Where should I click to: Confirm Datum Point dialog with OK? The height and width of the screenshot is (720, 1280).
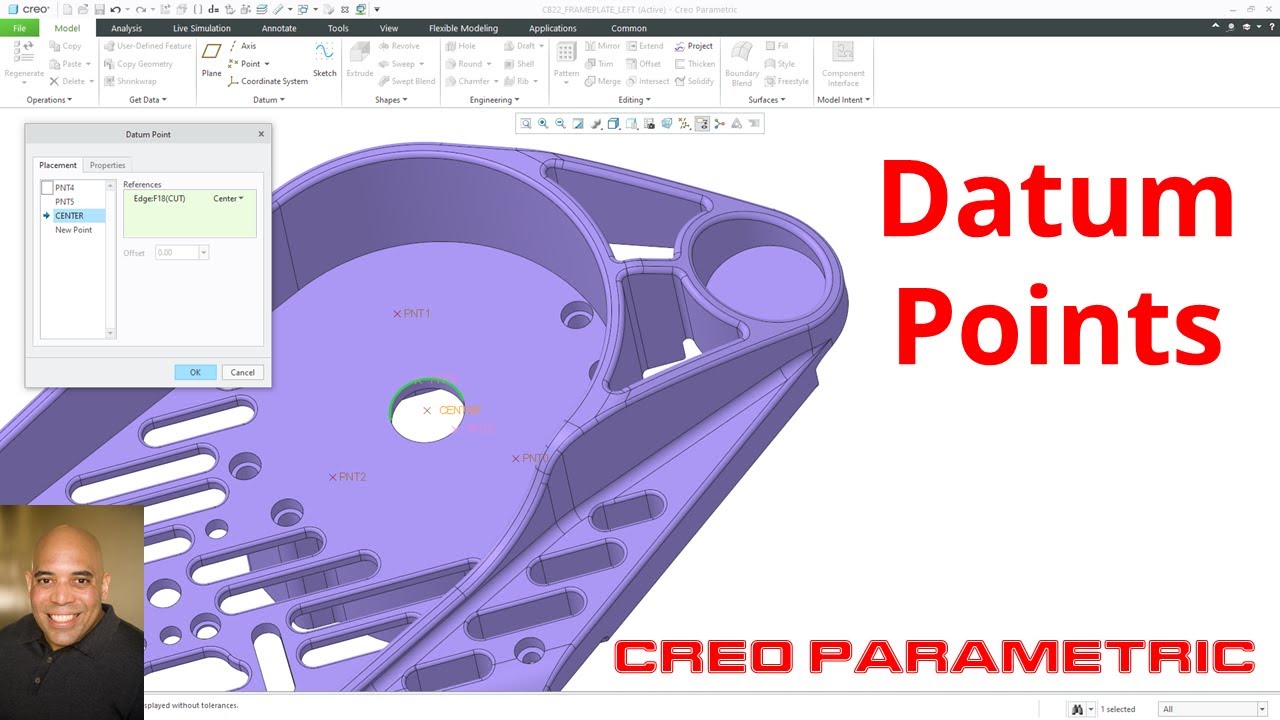[x=195, y=372]
